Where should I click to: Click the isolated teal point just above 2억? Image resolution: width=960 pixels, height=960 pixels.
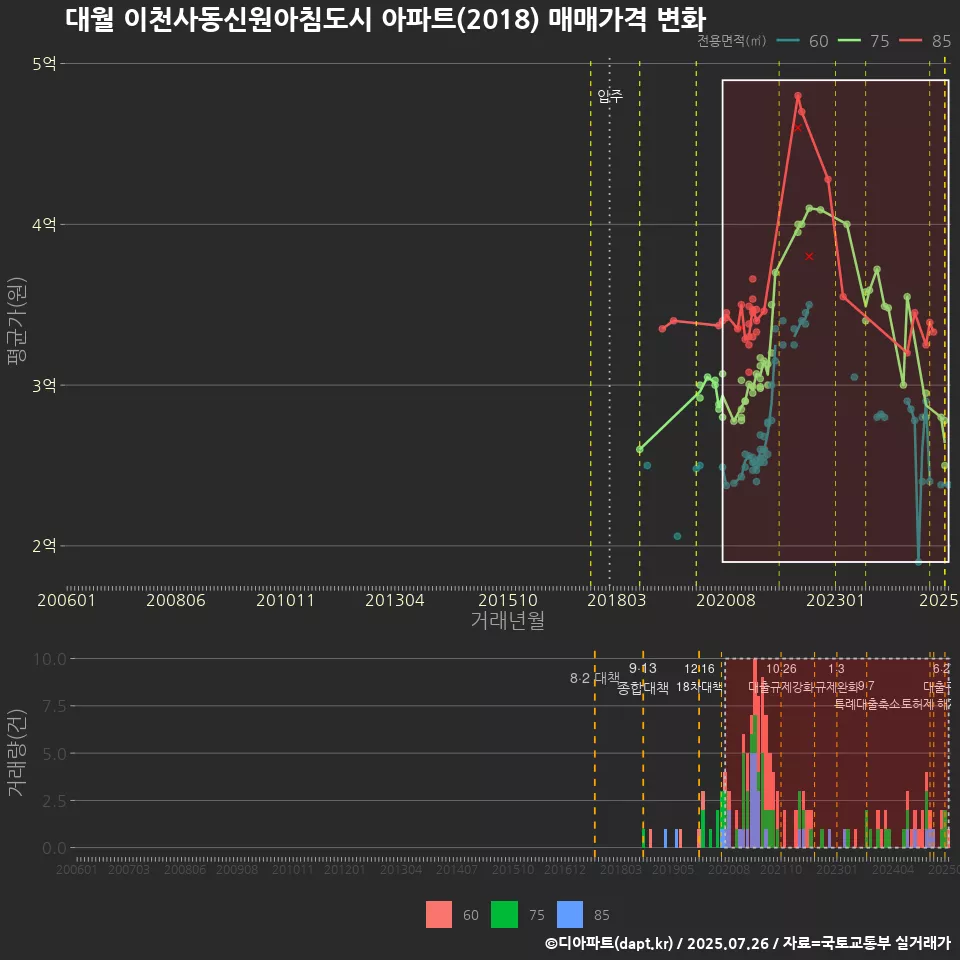pyautogui.click(x=677, y=536)
